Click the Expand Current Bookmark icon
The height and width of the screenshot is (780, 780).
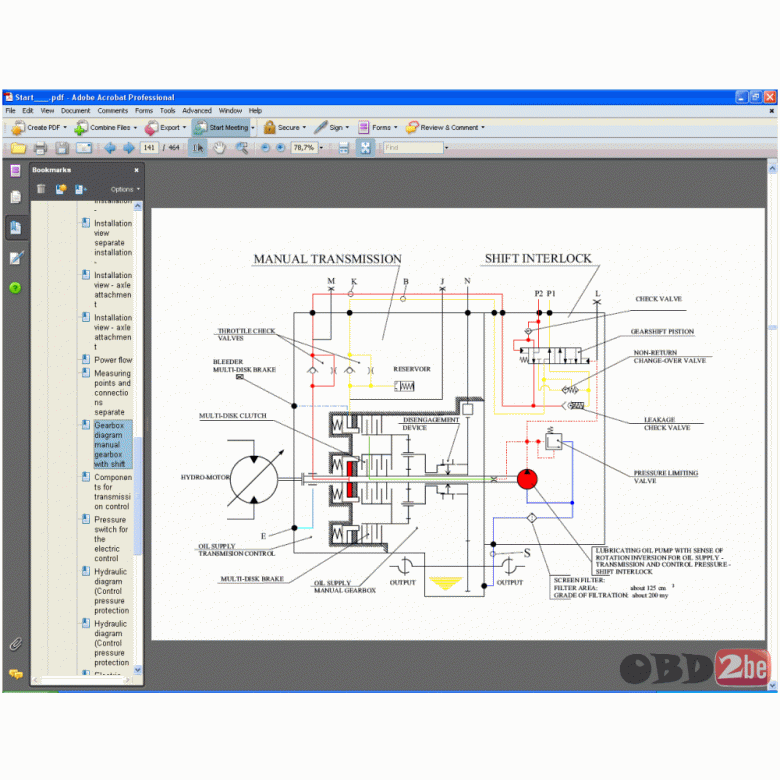tap(81, 189)
